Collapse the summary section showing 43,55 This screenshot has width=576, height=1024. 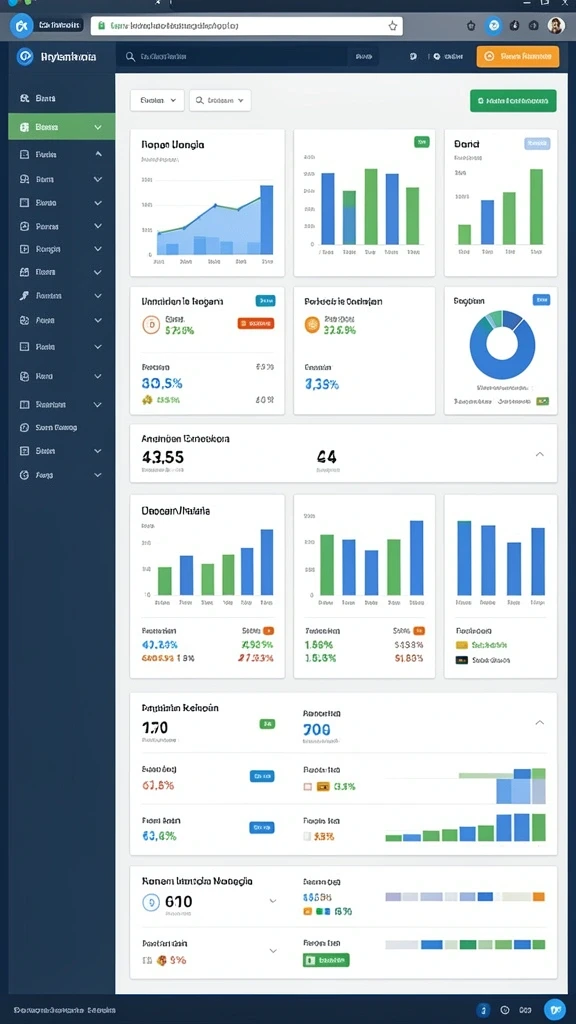[539, 454]
